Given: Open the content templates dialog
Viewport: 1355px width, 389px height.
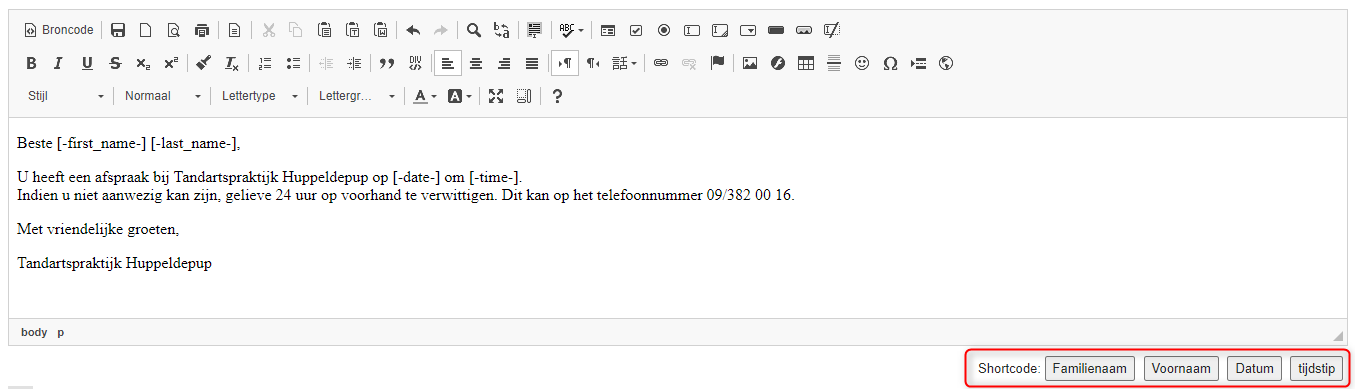Looking at the screenshot, I should tap(234, 30).
